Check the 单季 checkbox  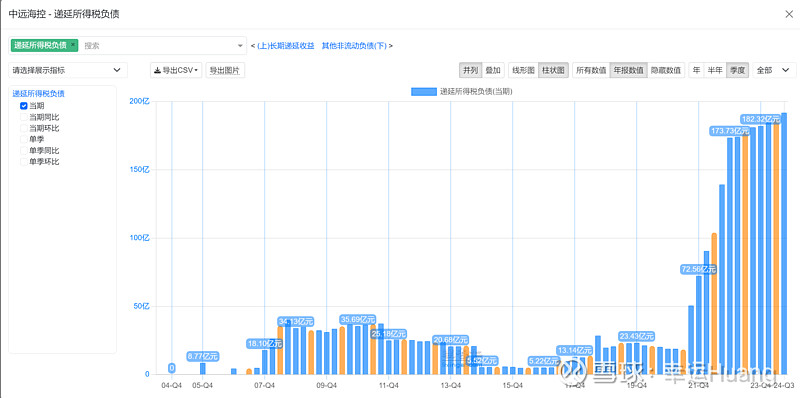23,139
